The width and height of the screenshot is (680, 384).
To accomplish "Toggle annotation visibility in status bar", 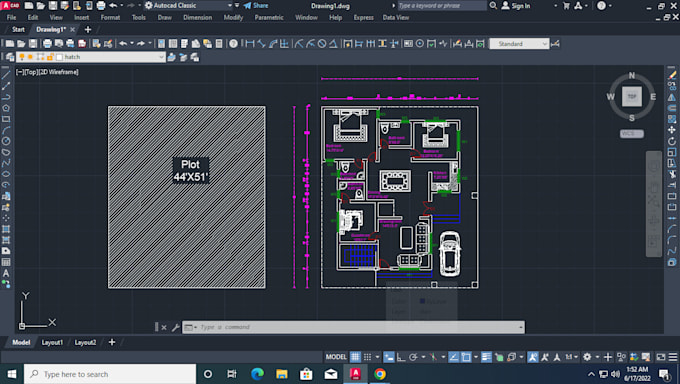I will (x=533, y=357).
